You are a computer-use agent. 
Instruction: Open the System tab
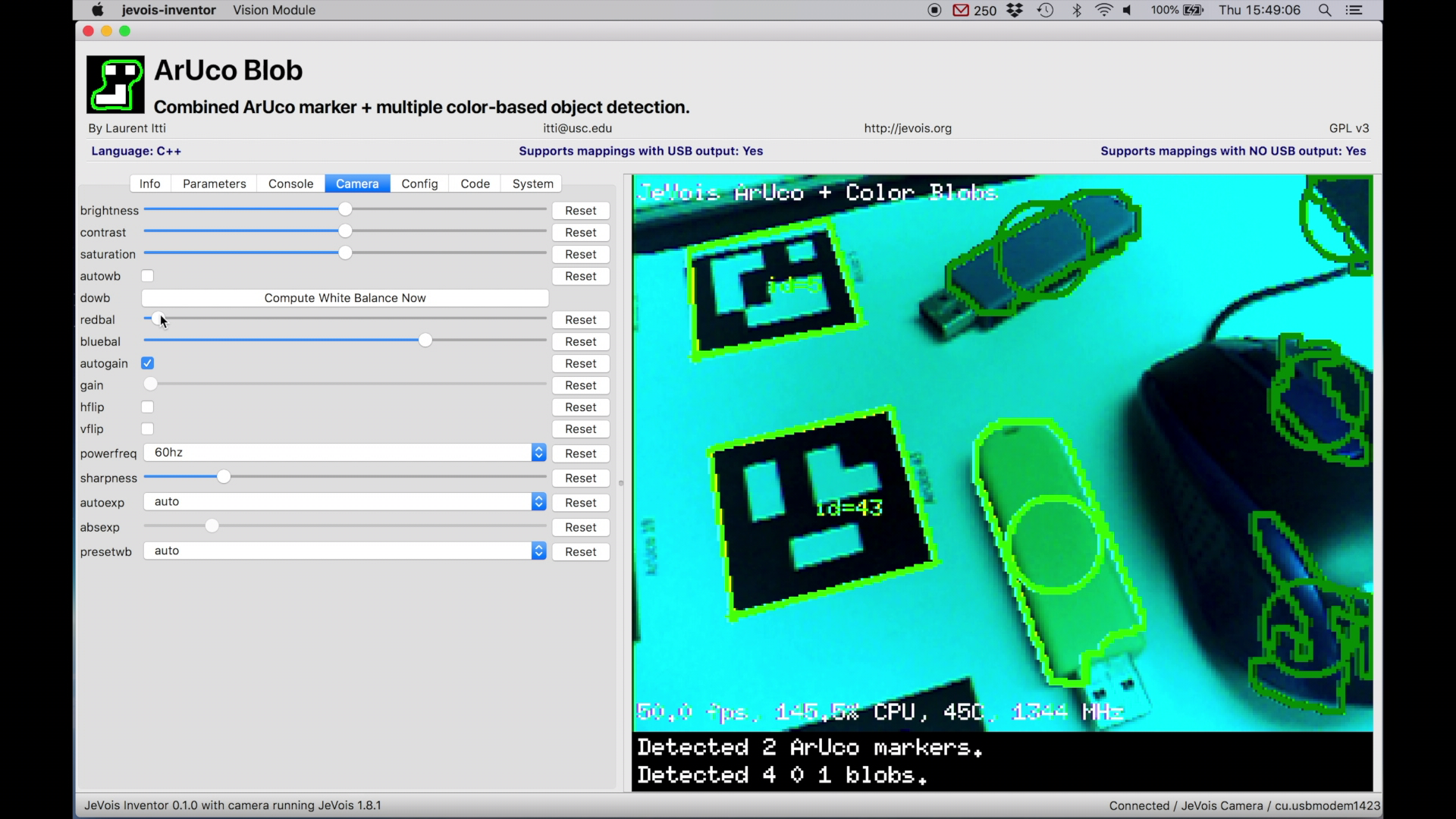coord(532,184)
